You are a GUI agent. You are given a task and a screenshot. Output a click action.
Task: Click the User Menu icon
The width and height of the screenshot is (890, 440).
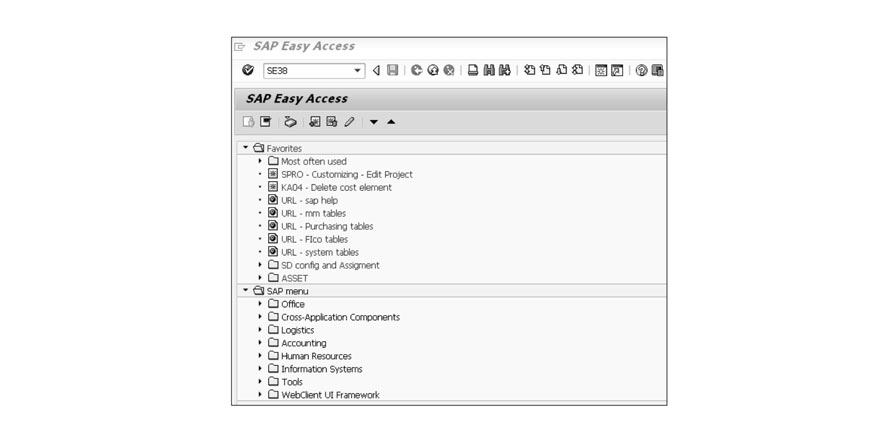point(248,121)
